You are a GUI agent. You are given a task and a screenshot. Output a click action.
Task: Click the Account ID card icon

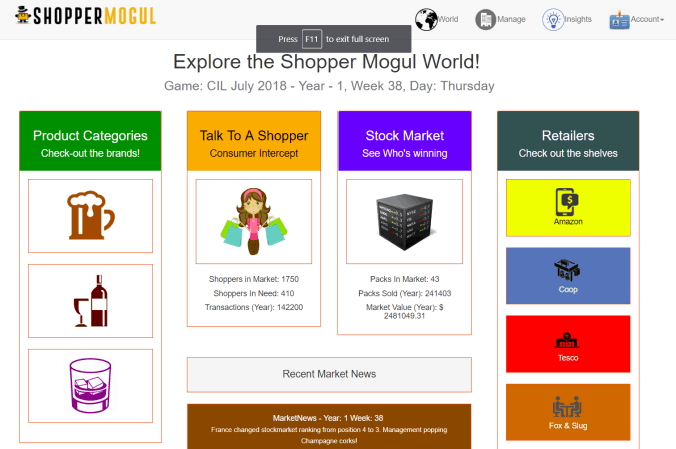tap(620, 20)
